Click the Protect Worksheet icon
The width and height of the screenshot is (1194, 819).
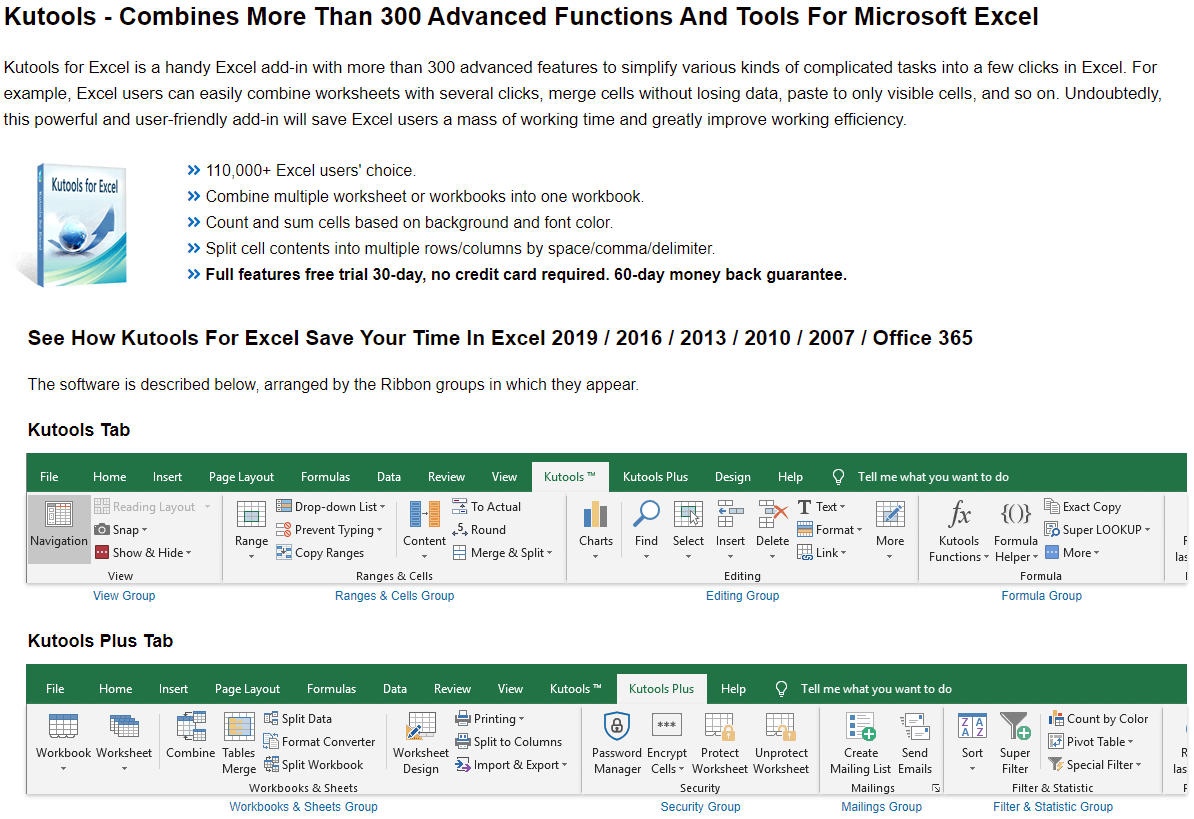[720, 726]
